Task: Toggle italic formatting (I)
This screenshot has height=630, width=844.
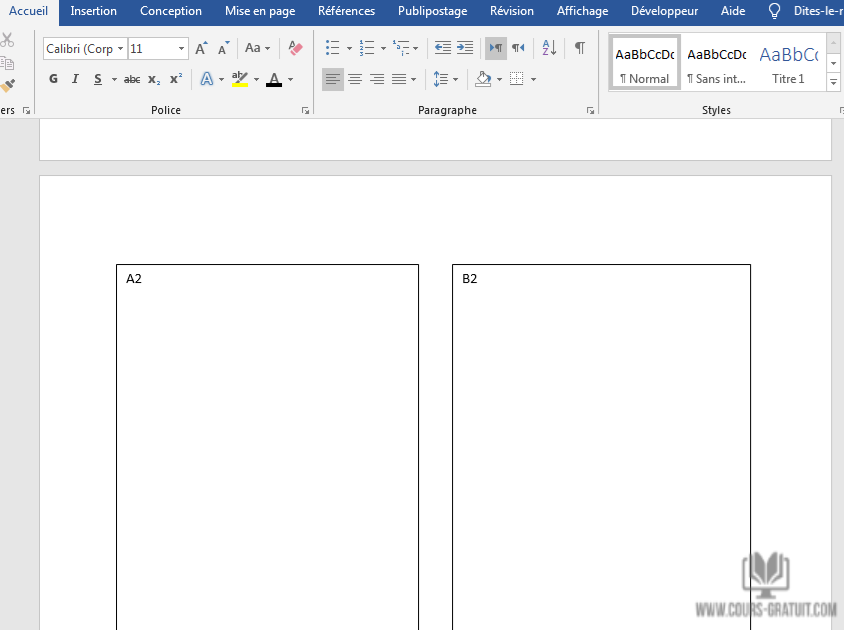Action: 75,79
